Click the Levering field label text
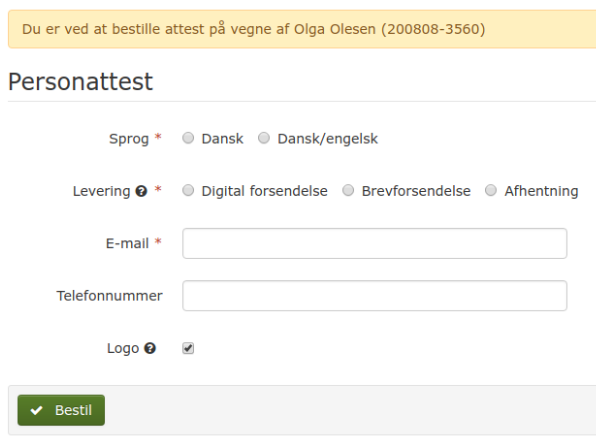The width and height of the screenshot is (596, 440). pyautogui.click(x=101, y=191)
